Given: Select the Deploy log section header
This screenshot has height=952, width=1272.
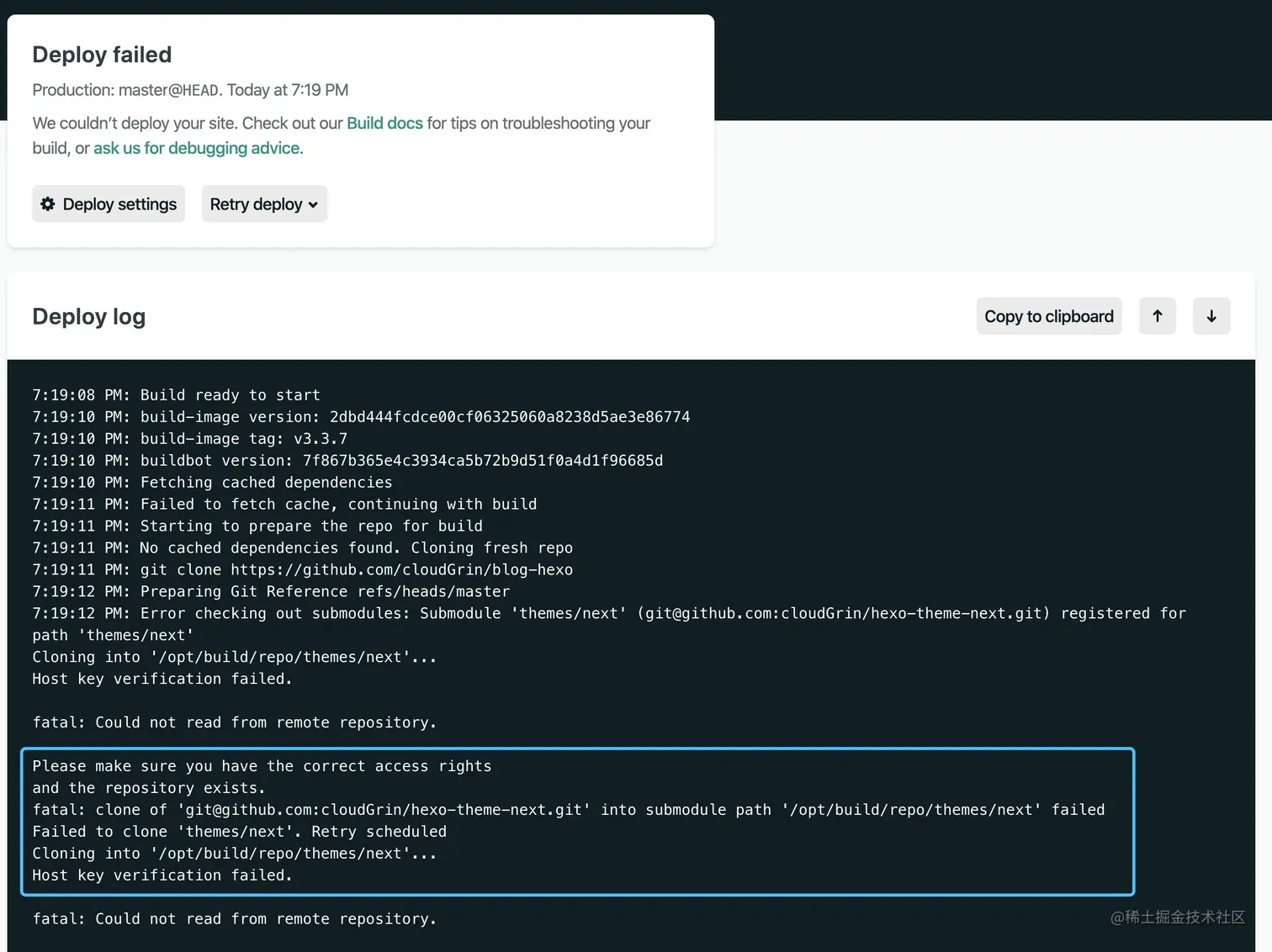Looking at the screenshot, I should [88, 316].
